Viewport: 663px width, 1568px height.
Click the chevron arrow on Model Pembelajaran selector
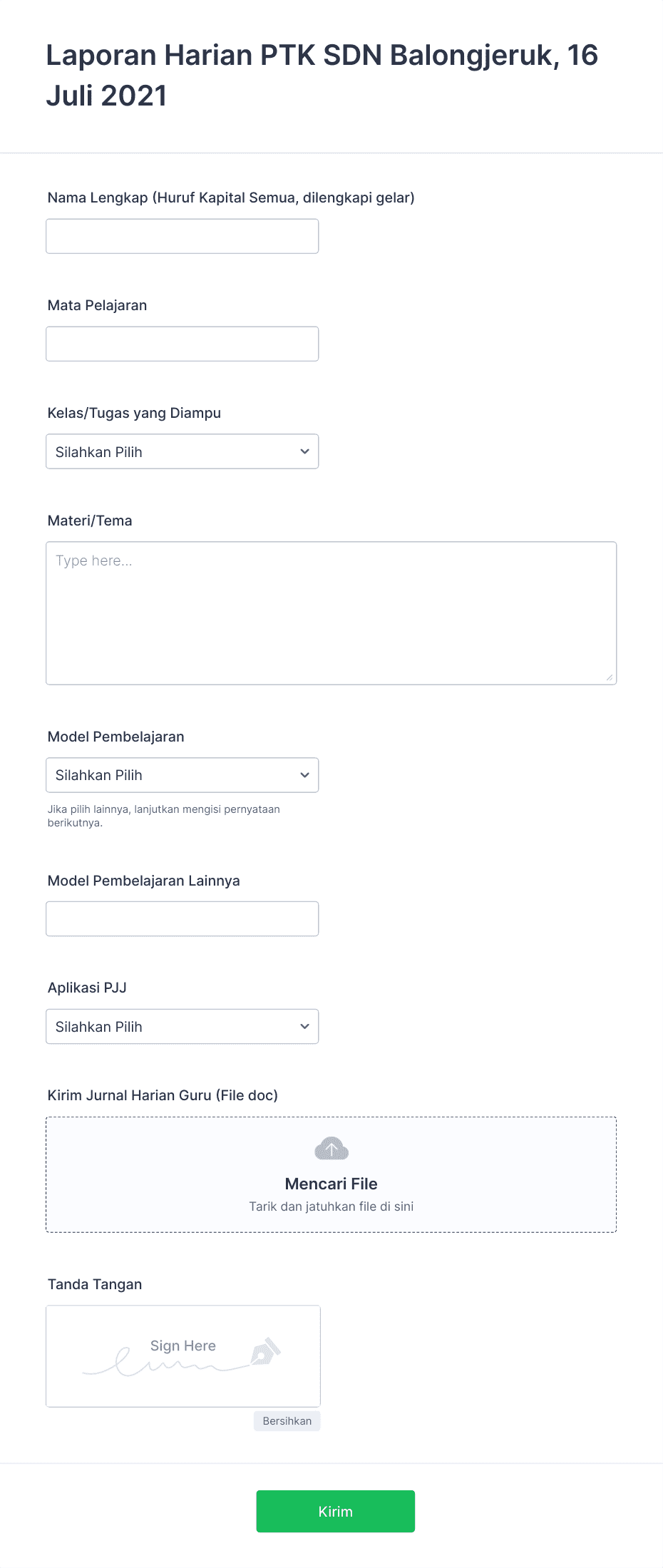click(304, 775)
